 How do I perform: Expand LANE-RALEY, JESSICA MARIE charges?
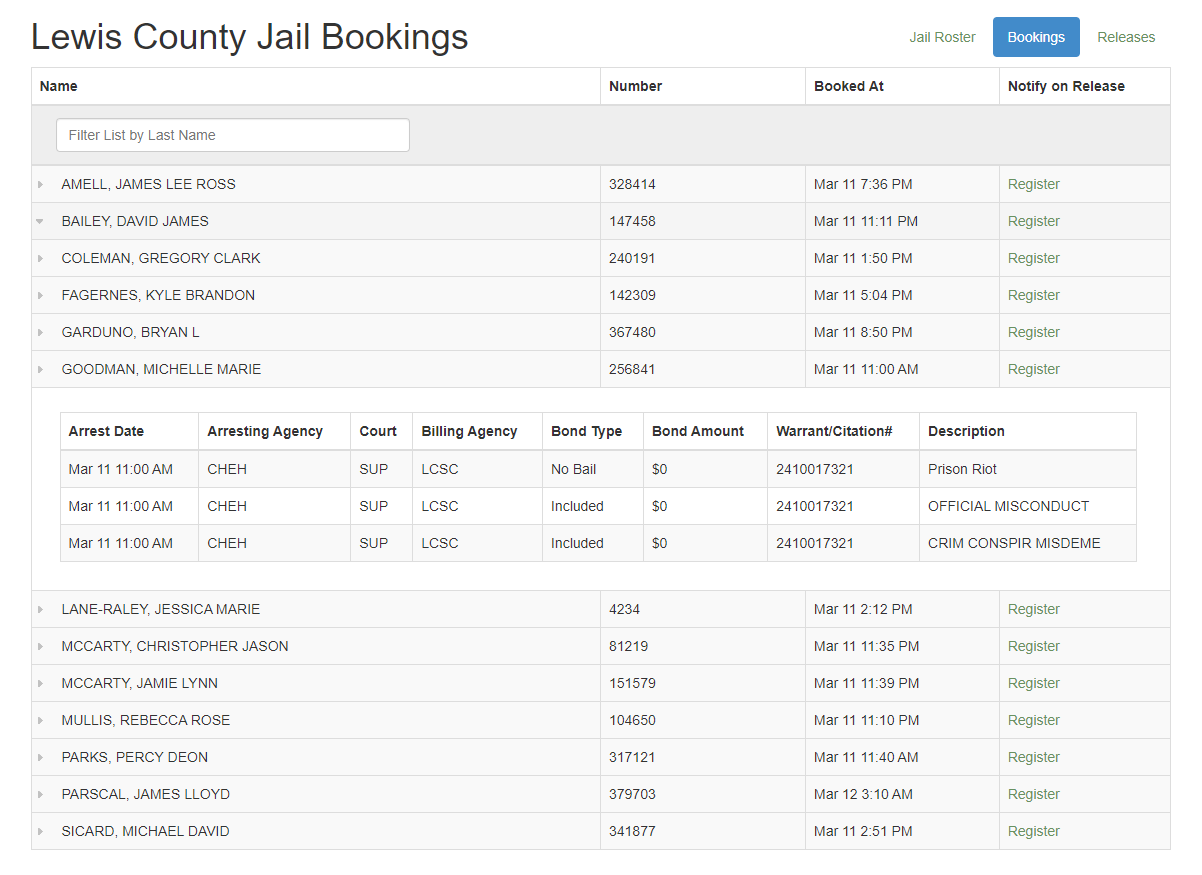(x=41, y=609)
